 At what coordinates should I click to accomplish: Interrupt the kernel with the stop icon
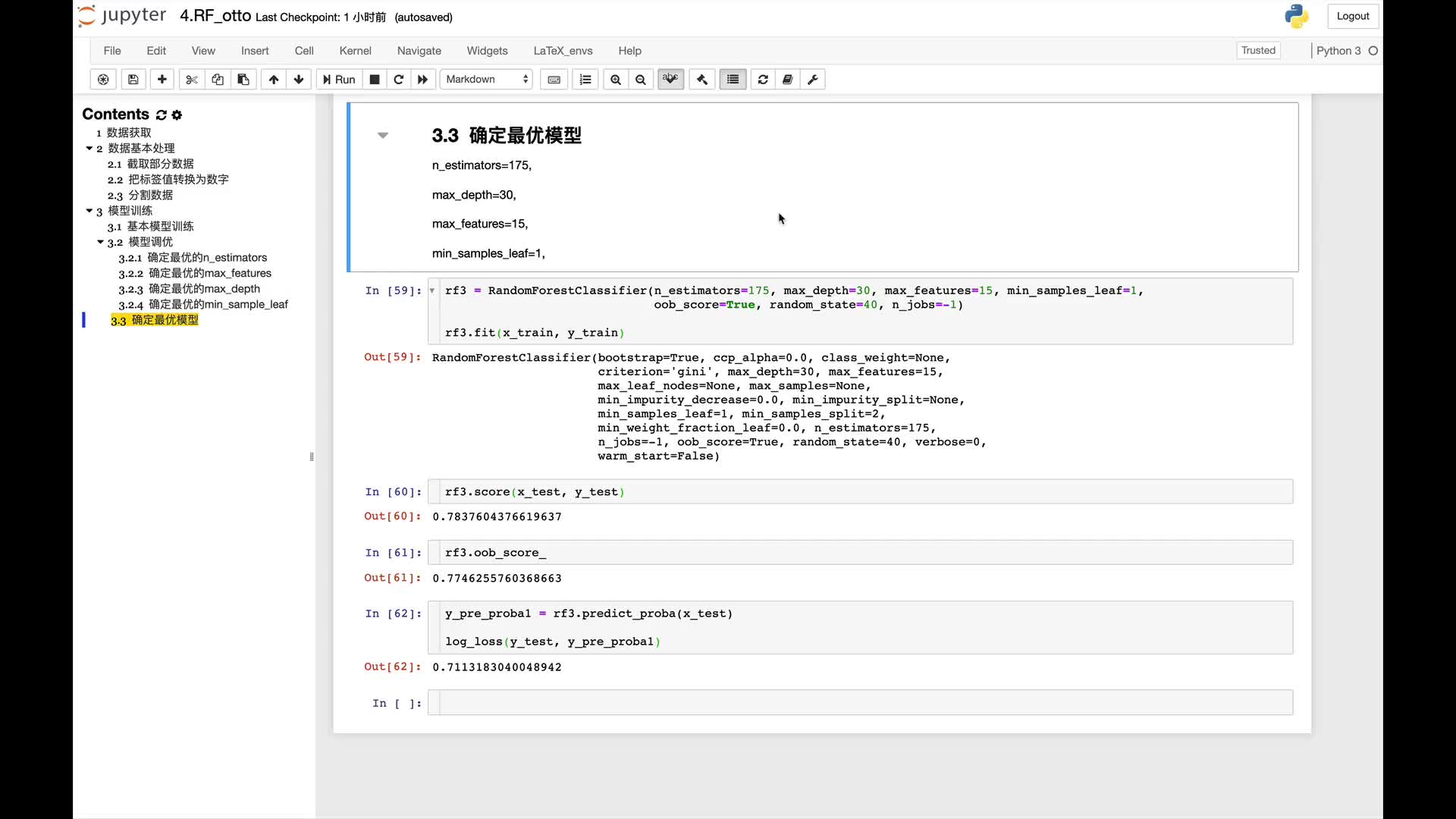tap(375, 80)
